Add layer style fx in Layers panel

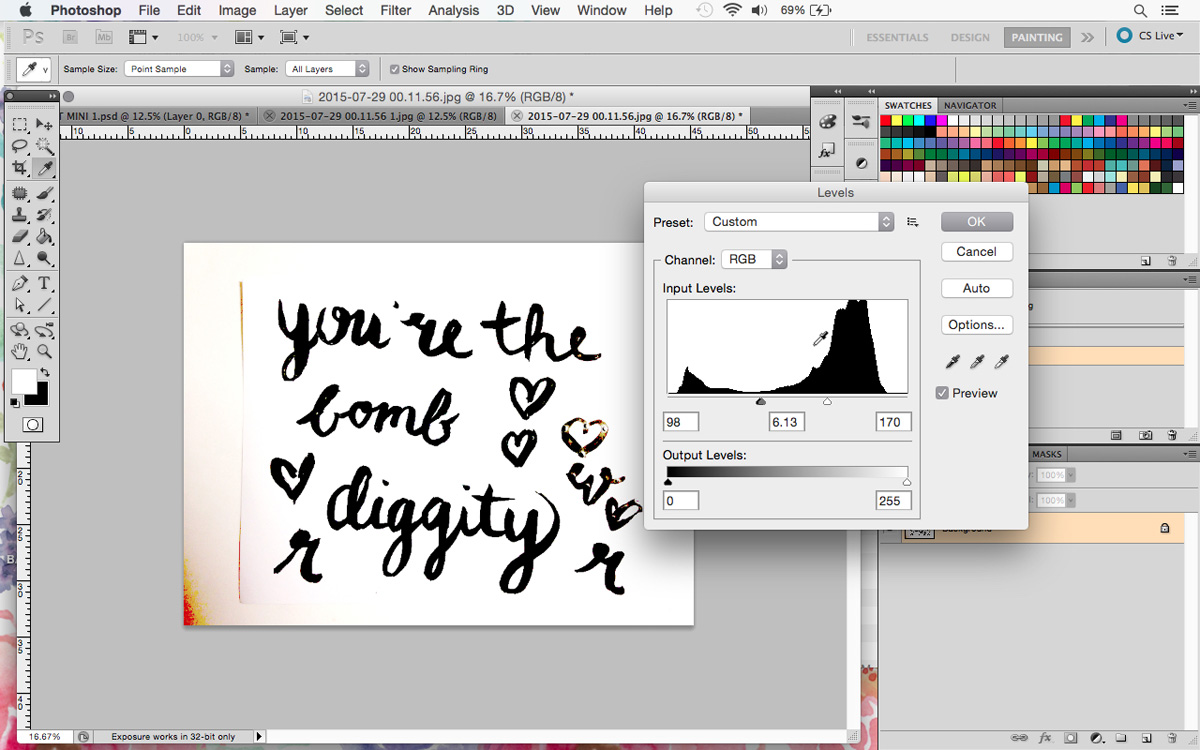point(1045,739)
